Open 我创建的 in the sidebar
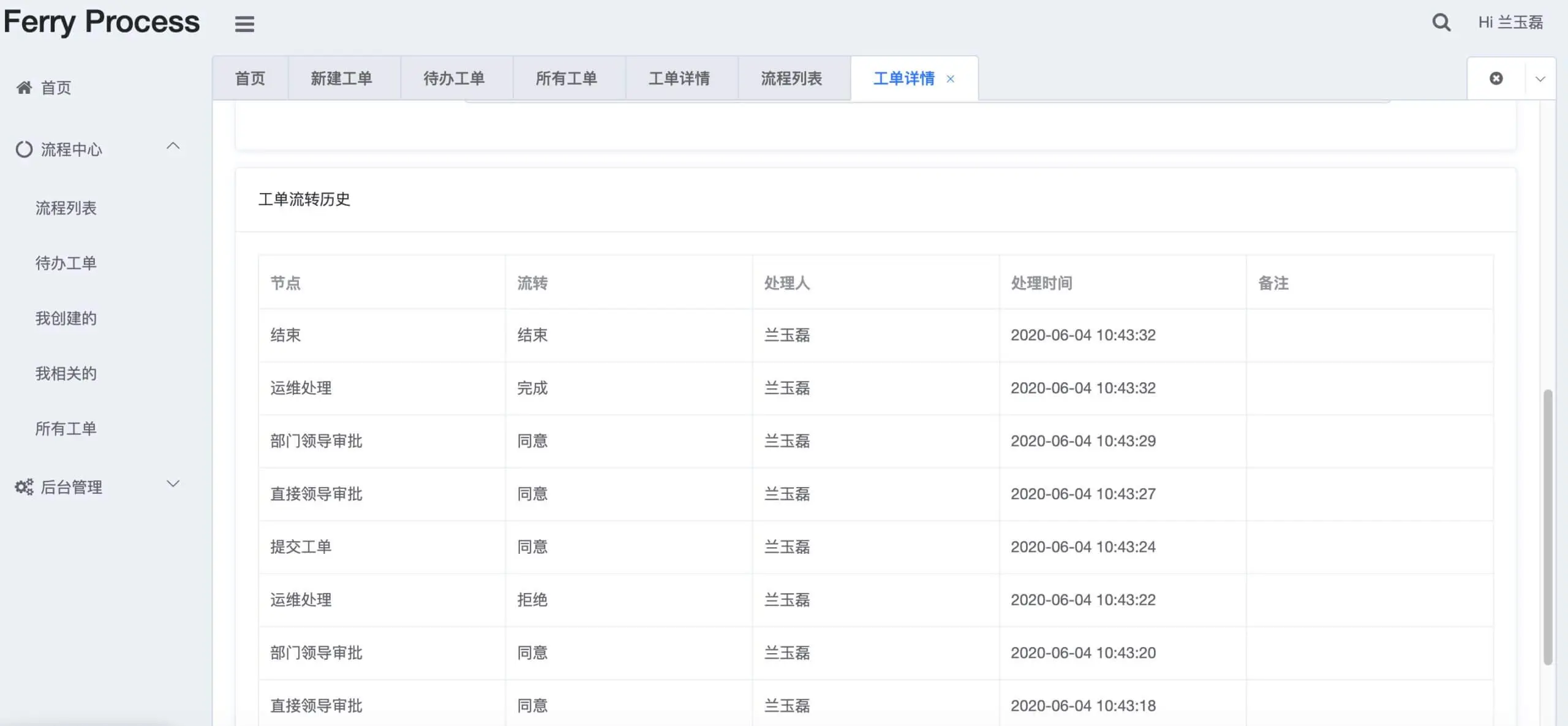Screen dimensions: 1568x726 coord(66,319)
